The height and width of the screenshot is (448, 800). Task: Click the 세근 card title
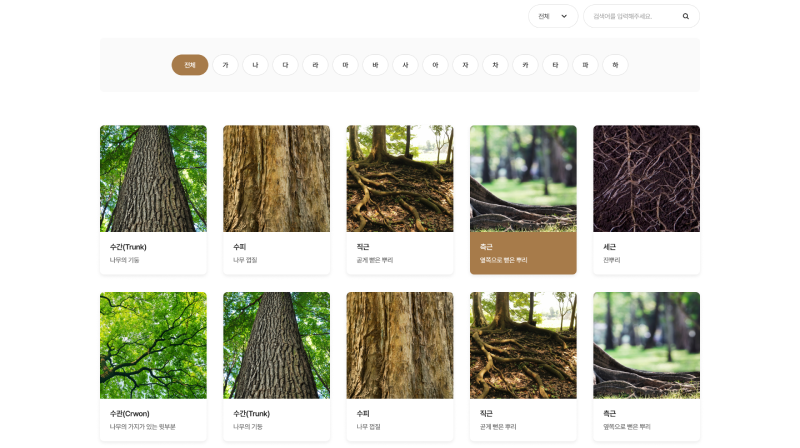click(x=610, y=246)
